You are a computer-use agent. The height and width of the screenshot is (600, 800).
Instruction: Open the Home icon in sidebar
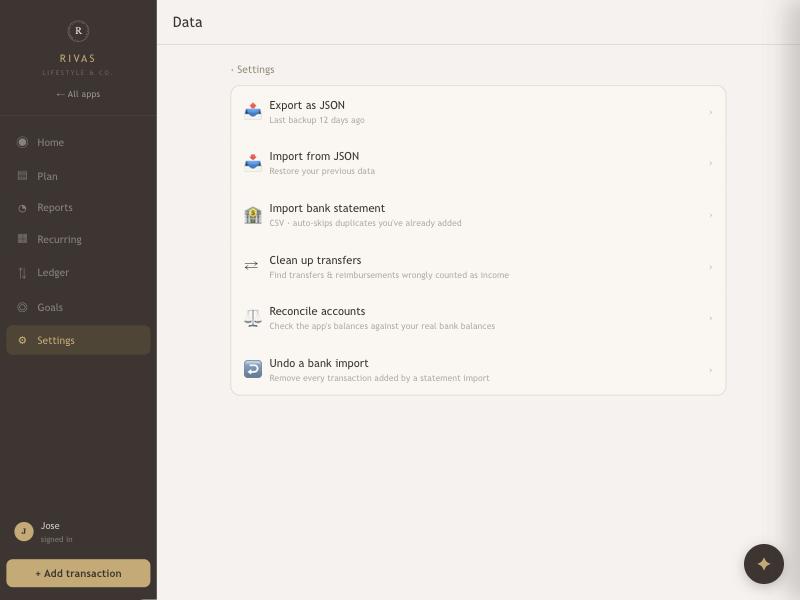pos(22,142)
